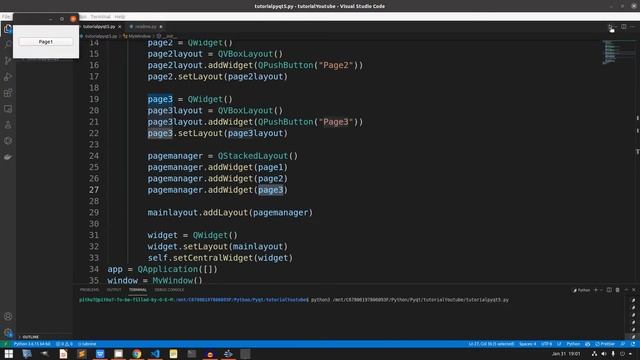The width and height of the screenshot is (640, 360).
Task: Switch to the Problems panel tab
Action: point(89,290)
